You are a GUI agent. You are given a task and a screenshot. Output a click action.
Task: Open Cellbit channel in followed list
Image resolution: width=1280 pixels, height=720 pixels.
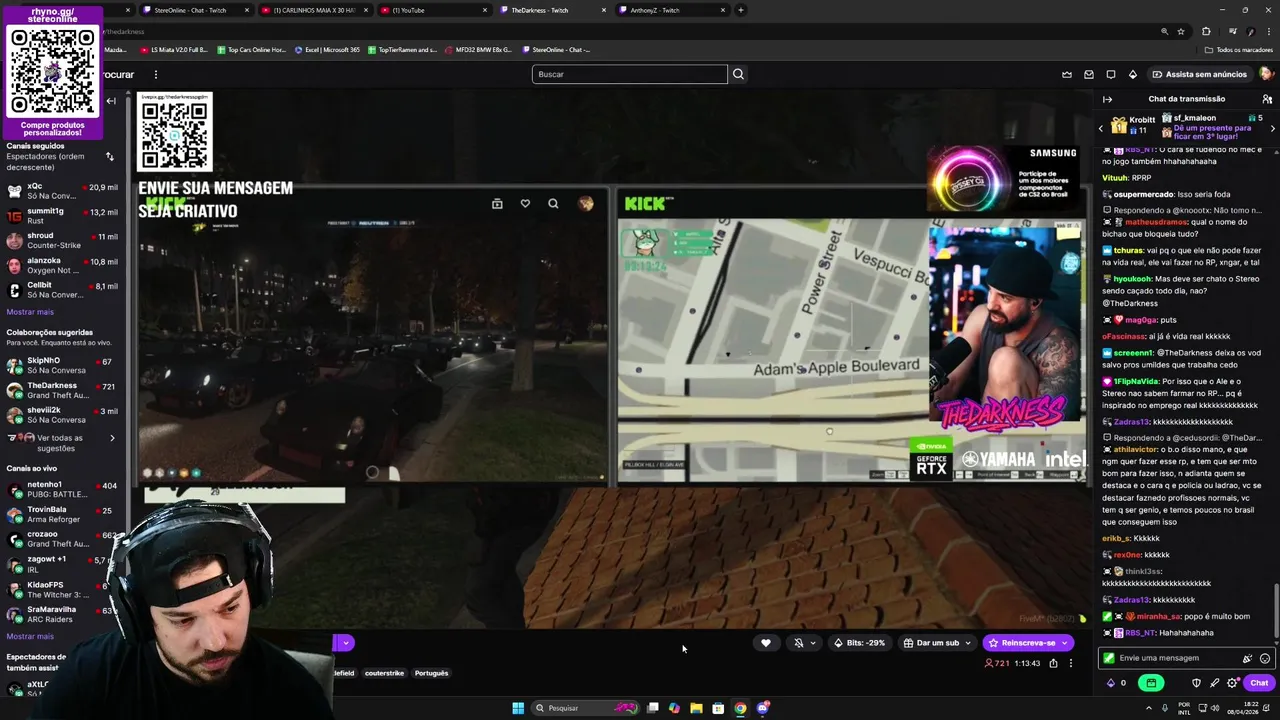point(62,290)
